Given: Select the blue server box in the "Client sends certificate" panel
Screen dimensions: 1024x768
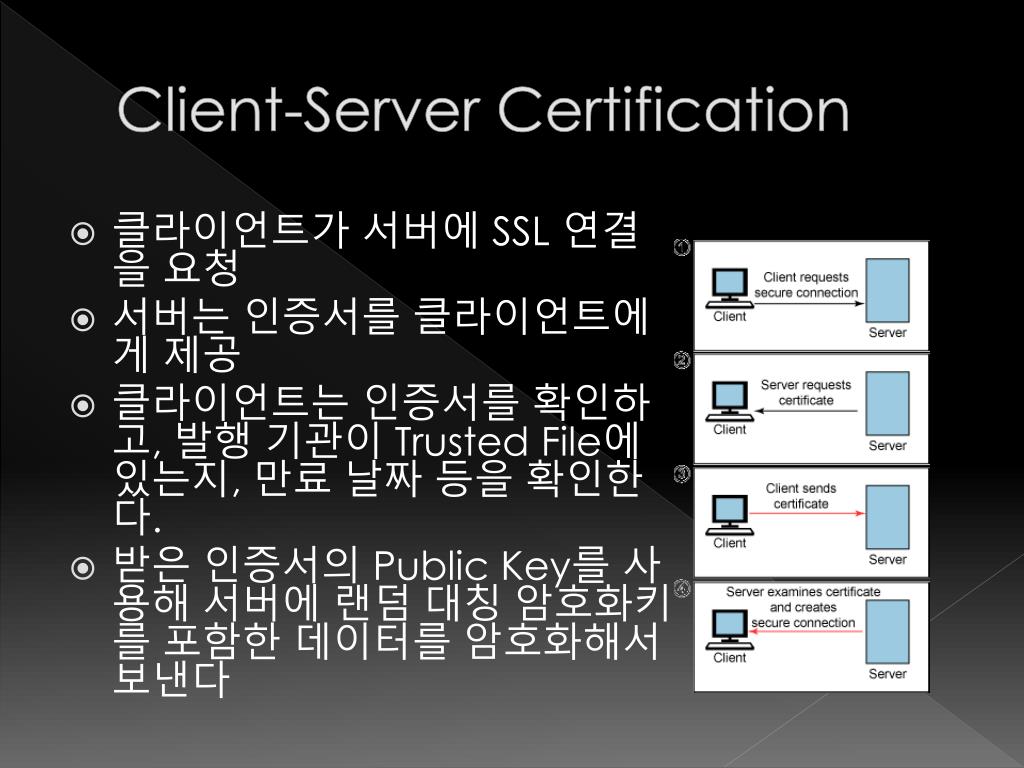Looking at the screenshot, I should coord(888,517).
